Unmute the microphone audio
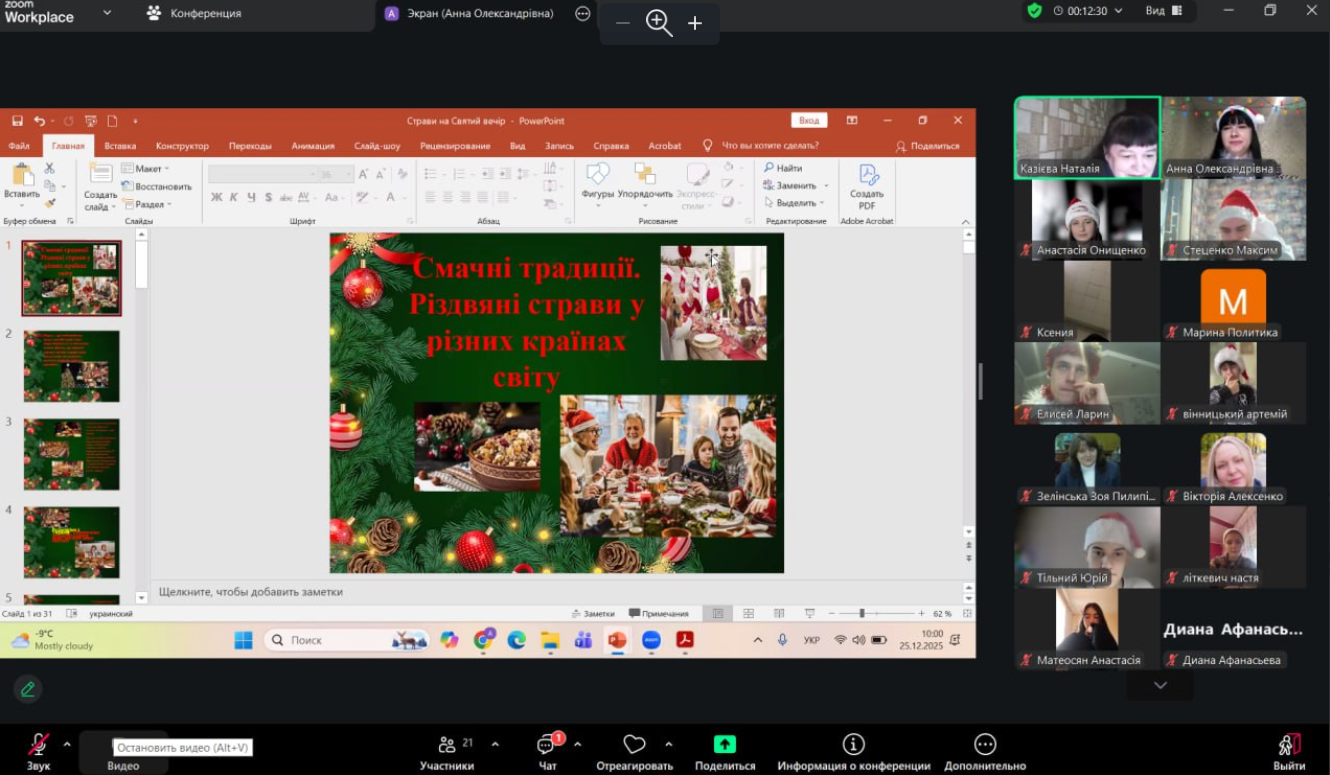The image size is (1330, 775). point(38,746)
